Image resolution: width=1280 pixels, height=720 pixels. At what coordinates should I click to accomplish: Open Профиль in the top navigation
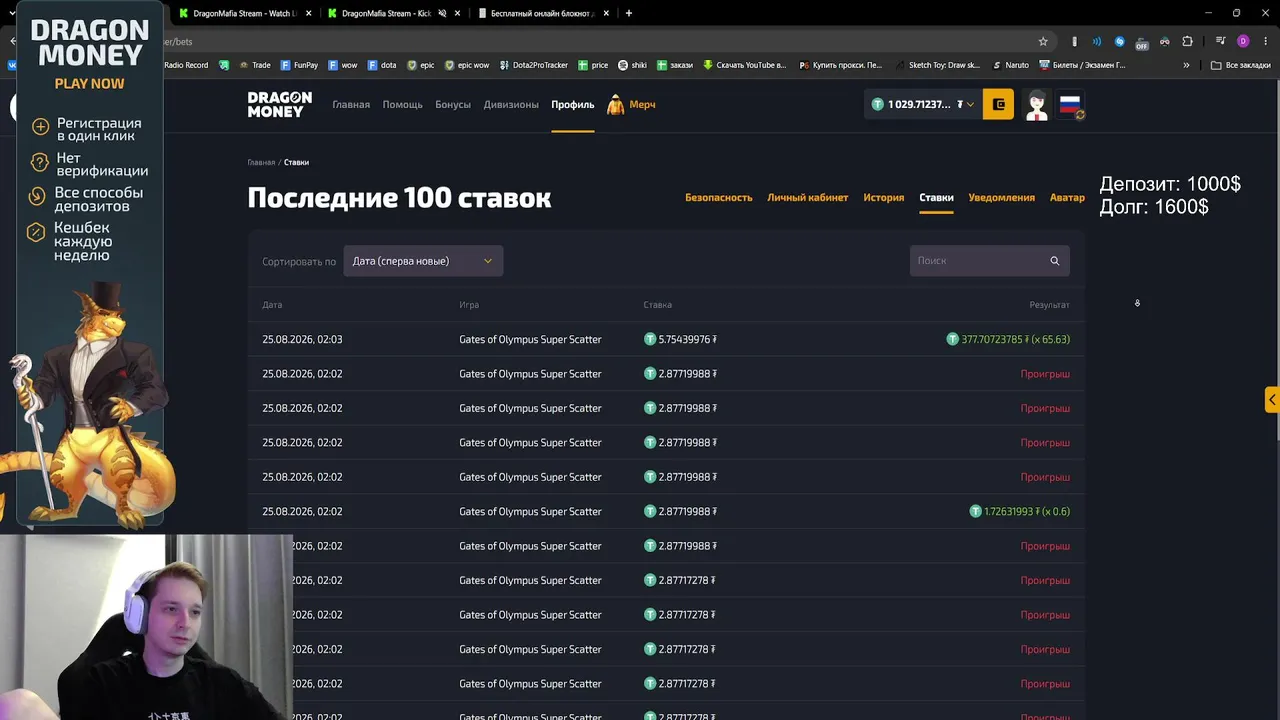click(572, 104)
